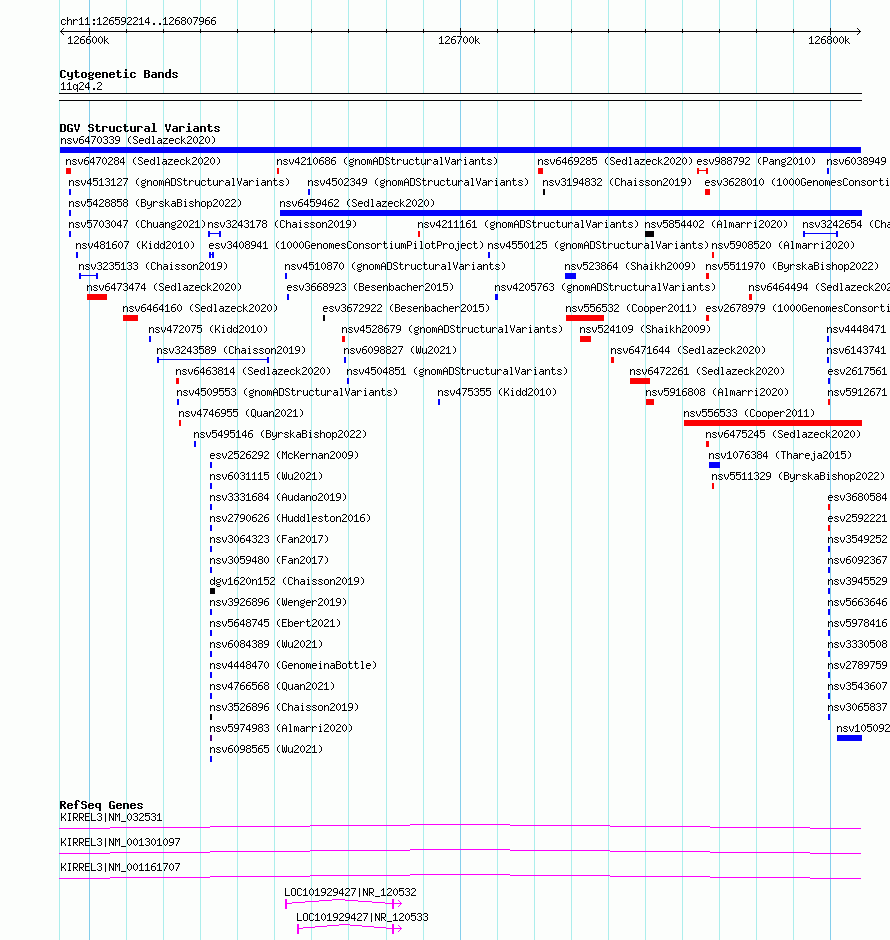890x940 pixels.
Task: Open nsv475355 (Kidd2010) label
Action: point(497,392)
